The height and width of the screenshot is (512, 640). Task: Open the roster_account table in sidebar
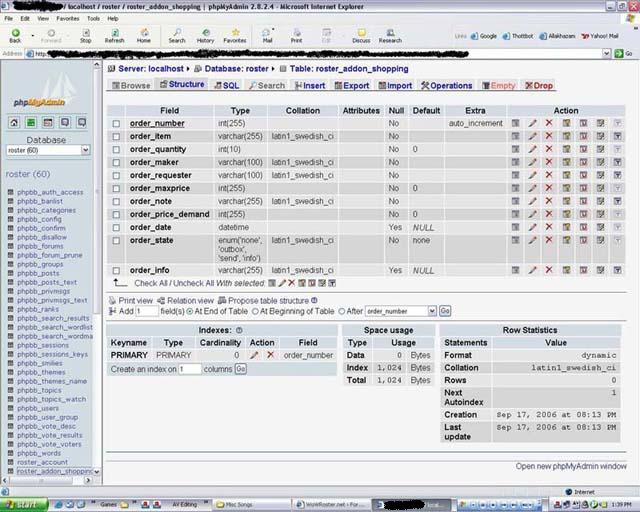pyautogui.click(x=42, y=462)
